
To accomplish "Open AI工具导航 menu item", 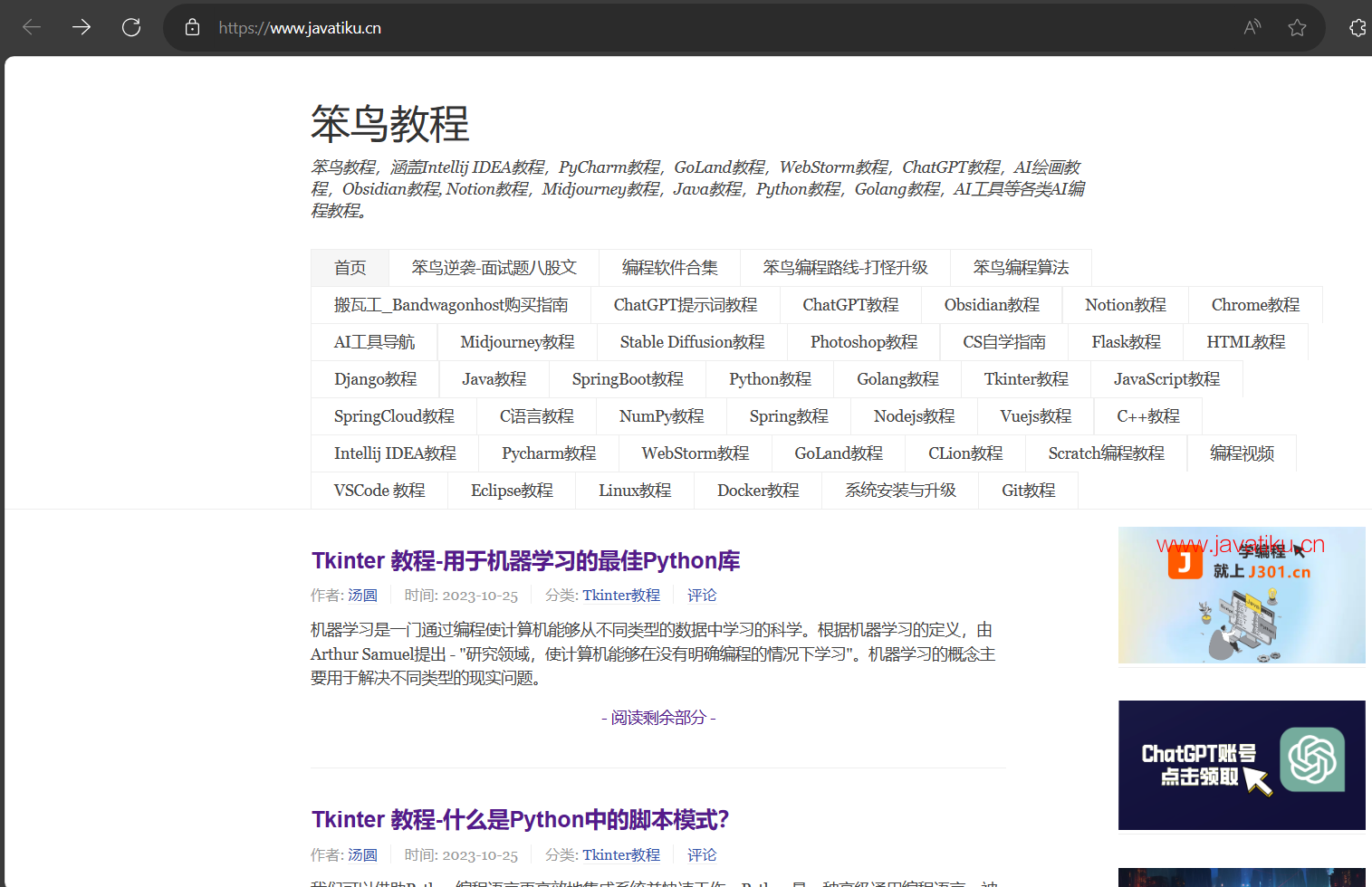I will (x=374, y=342).
